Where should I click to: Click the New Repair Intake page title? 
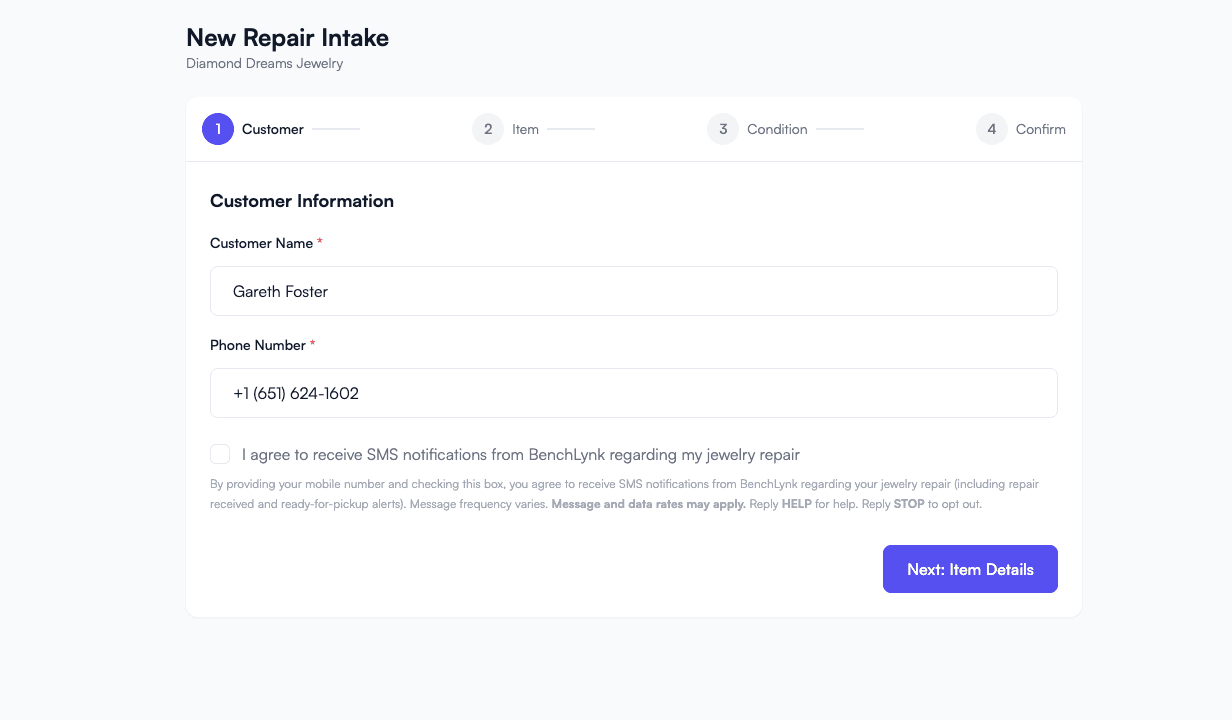(287, 37)
